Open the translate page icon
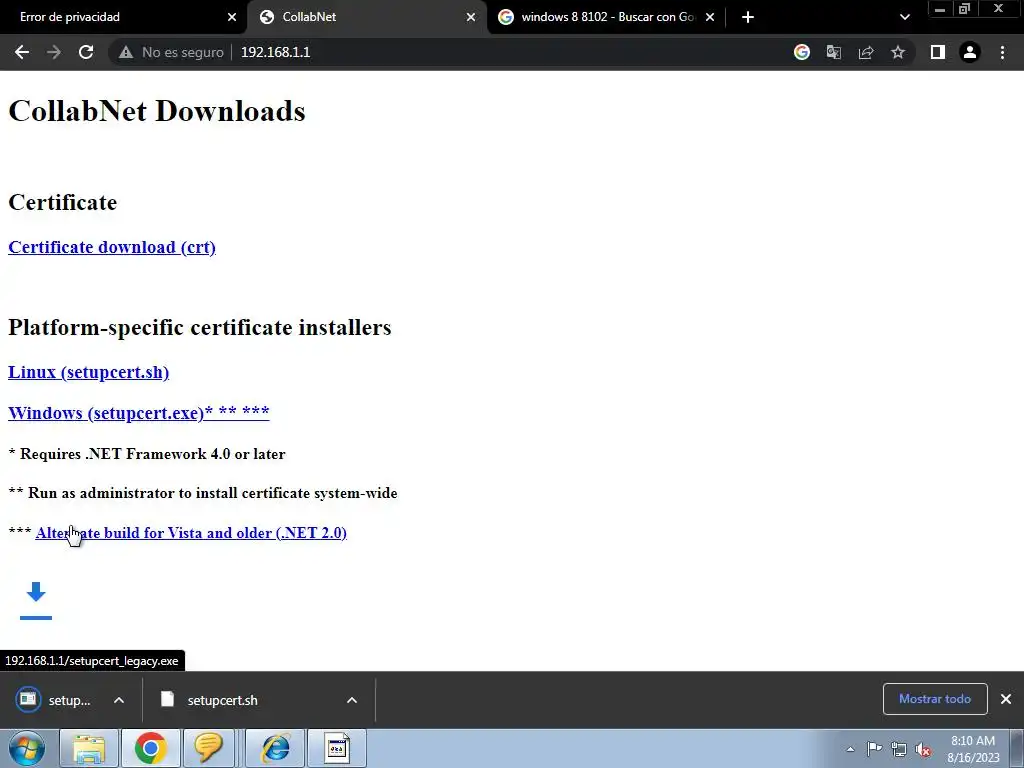 (834, 52)
